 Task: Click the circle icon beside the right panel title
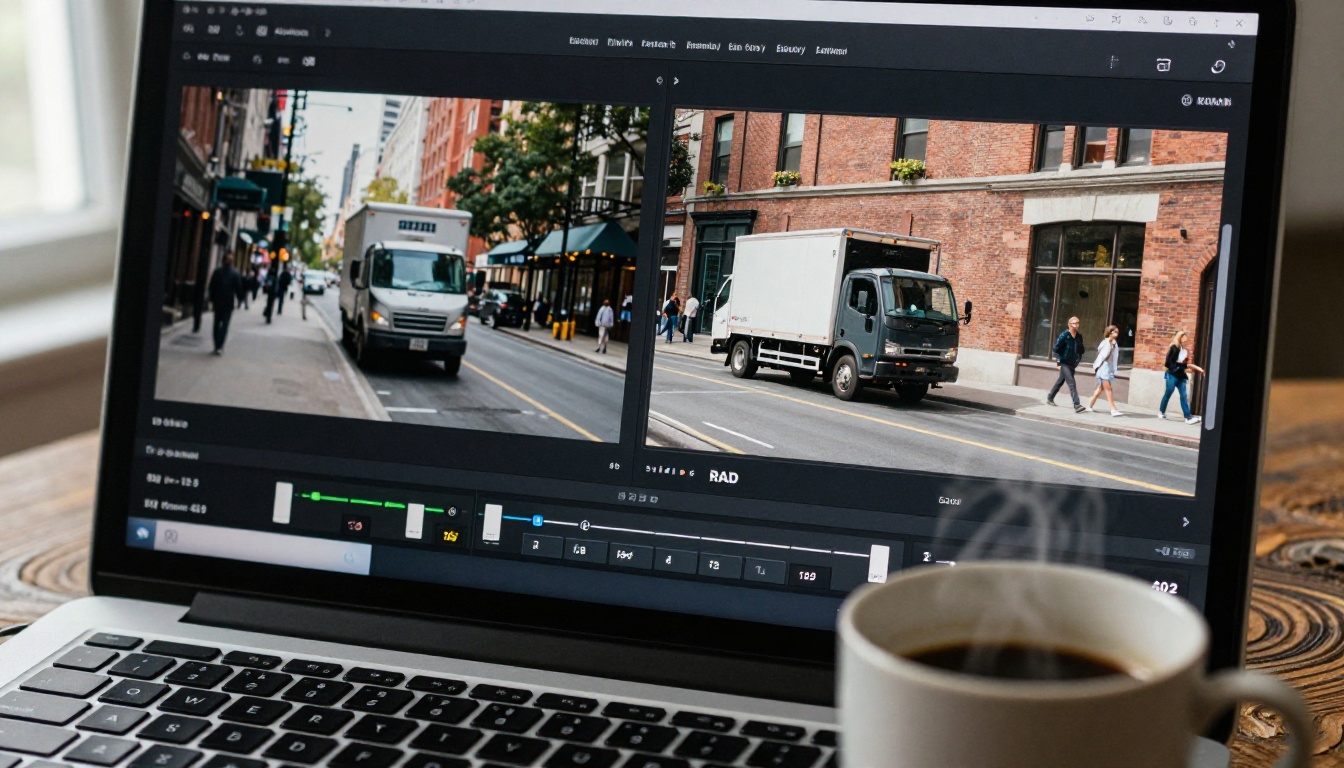tap(1186, 100)
